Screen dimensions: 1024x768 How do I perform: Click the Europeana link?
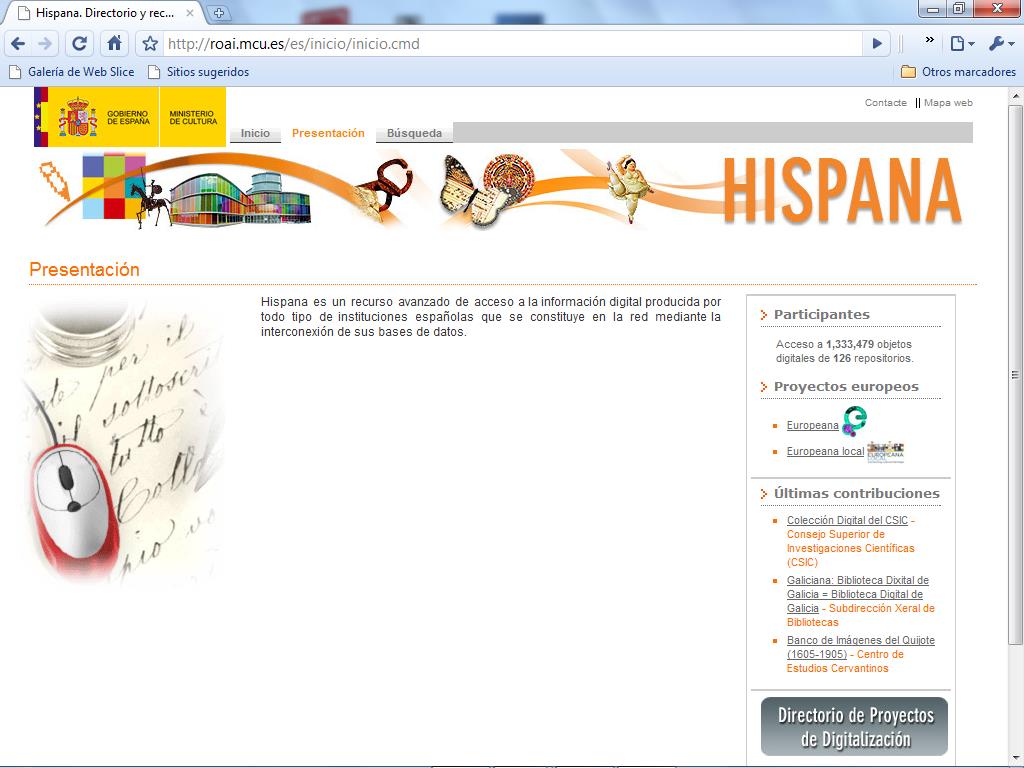point(812,425)
